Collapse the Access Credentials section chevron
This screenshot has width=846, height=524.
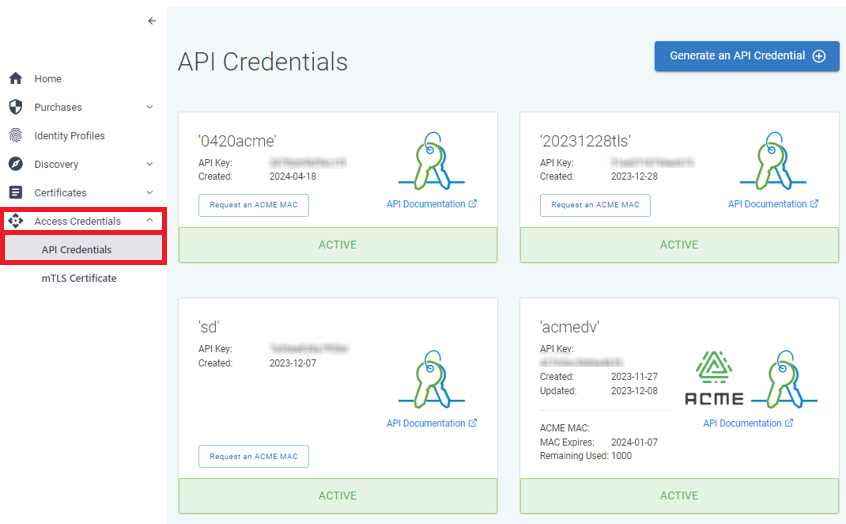[150, 221]
